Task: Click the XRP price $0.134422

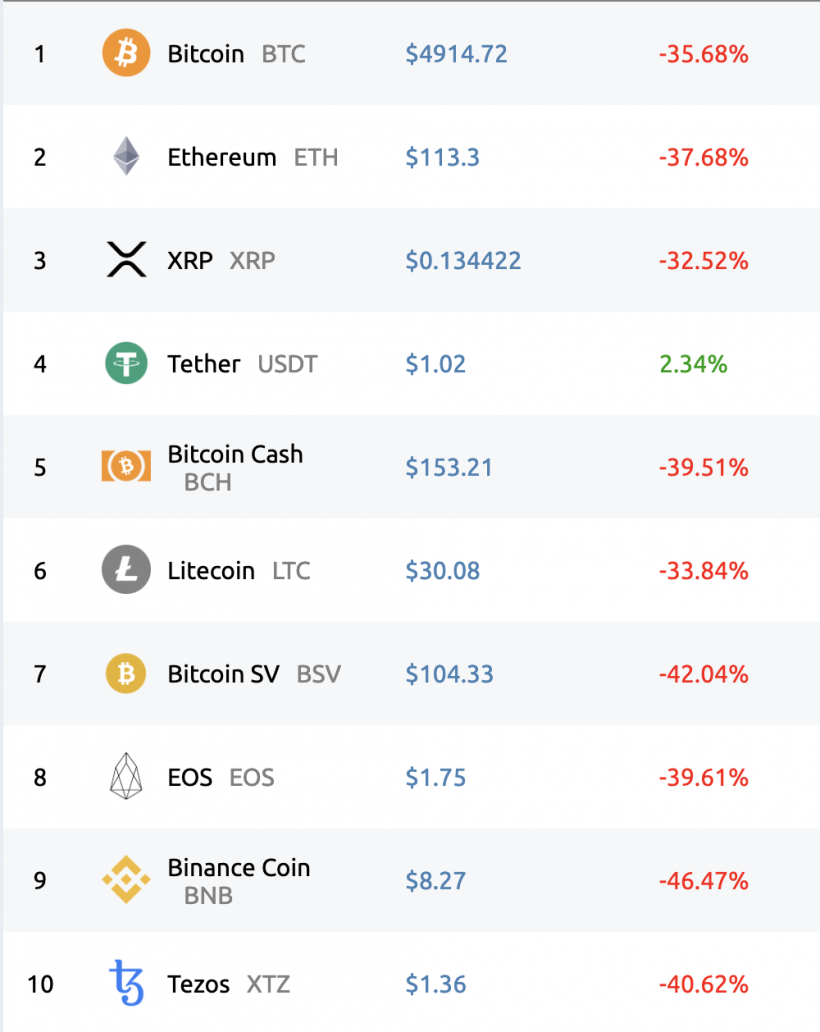Action: click(463, 260)
